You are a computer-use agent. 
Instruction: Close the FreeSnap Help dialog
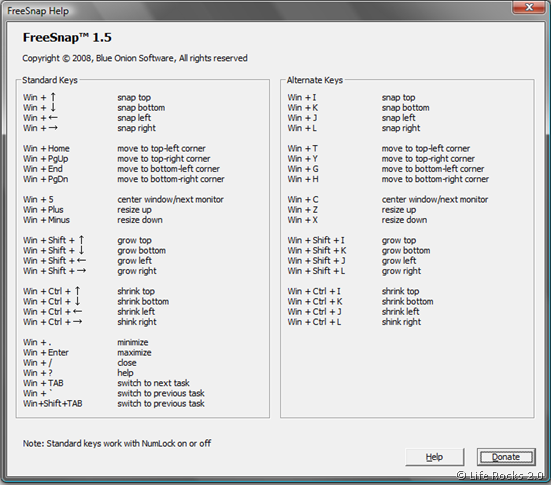pos(529,7)
